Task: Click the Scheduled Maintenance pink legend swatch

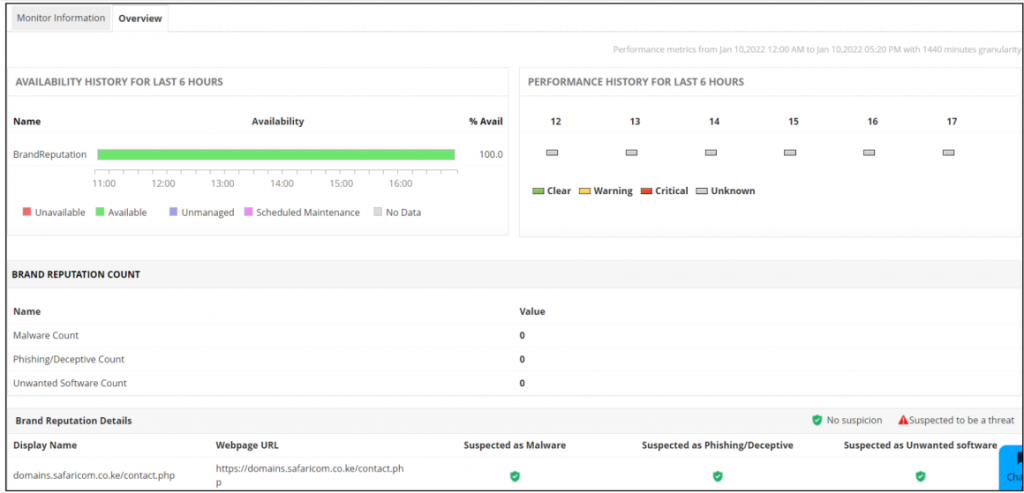Action: [248, 212]
